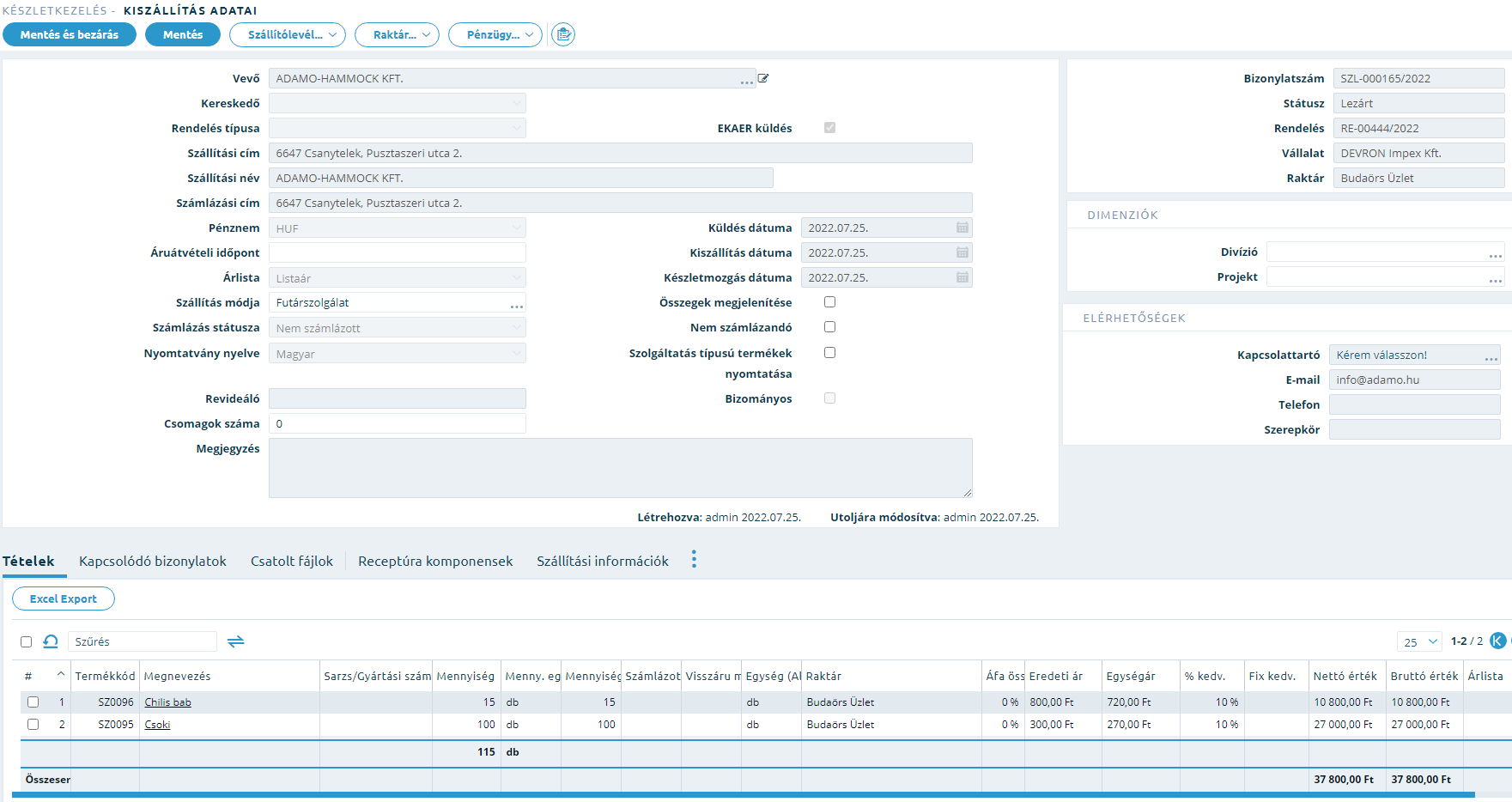This screenshot has width=1512, height=802.
Task: Open Számlázás státusza dropdown
Action: (x=398, y=327)
